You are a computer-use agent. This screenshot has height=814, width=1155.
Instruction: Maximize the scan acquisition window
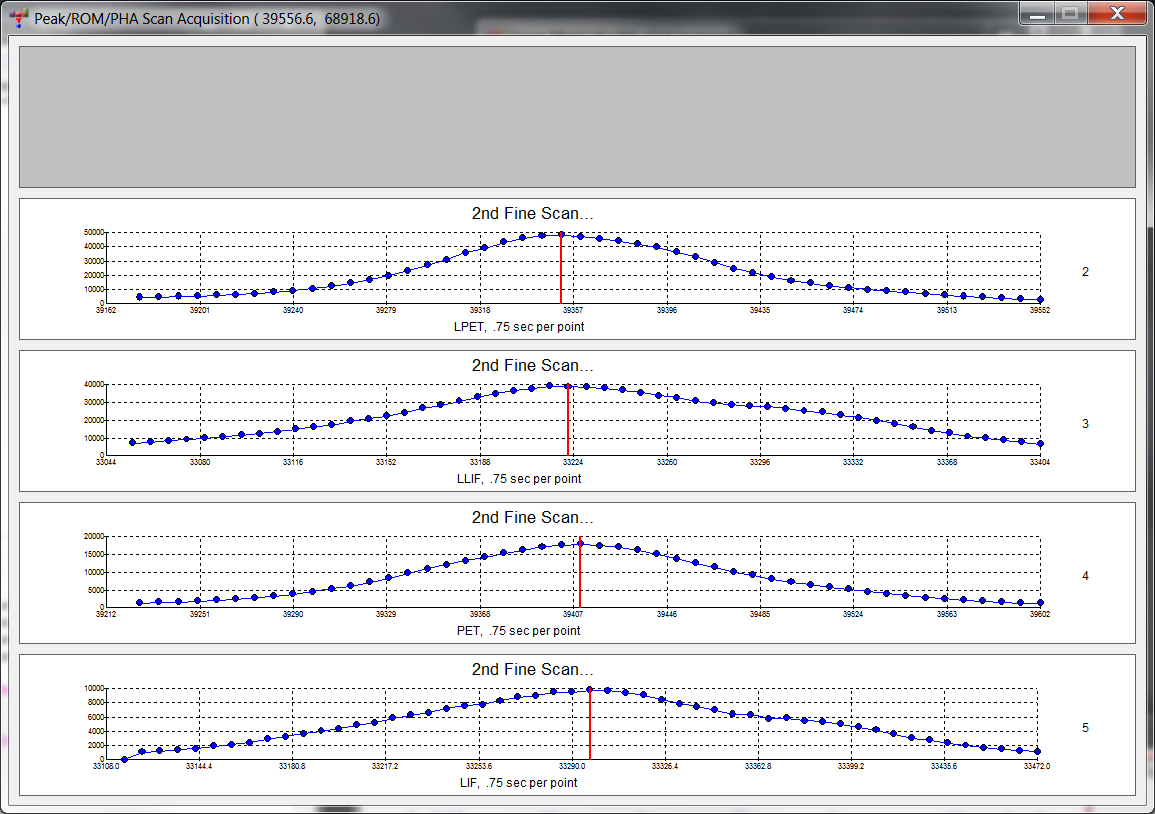pos(1071,14)
